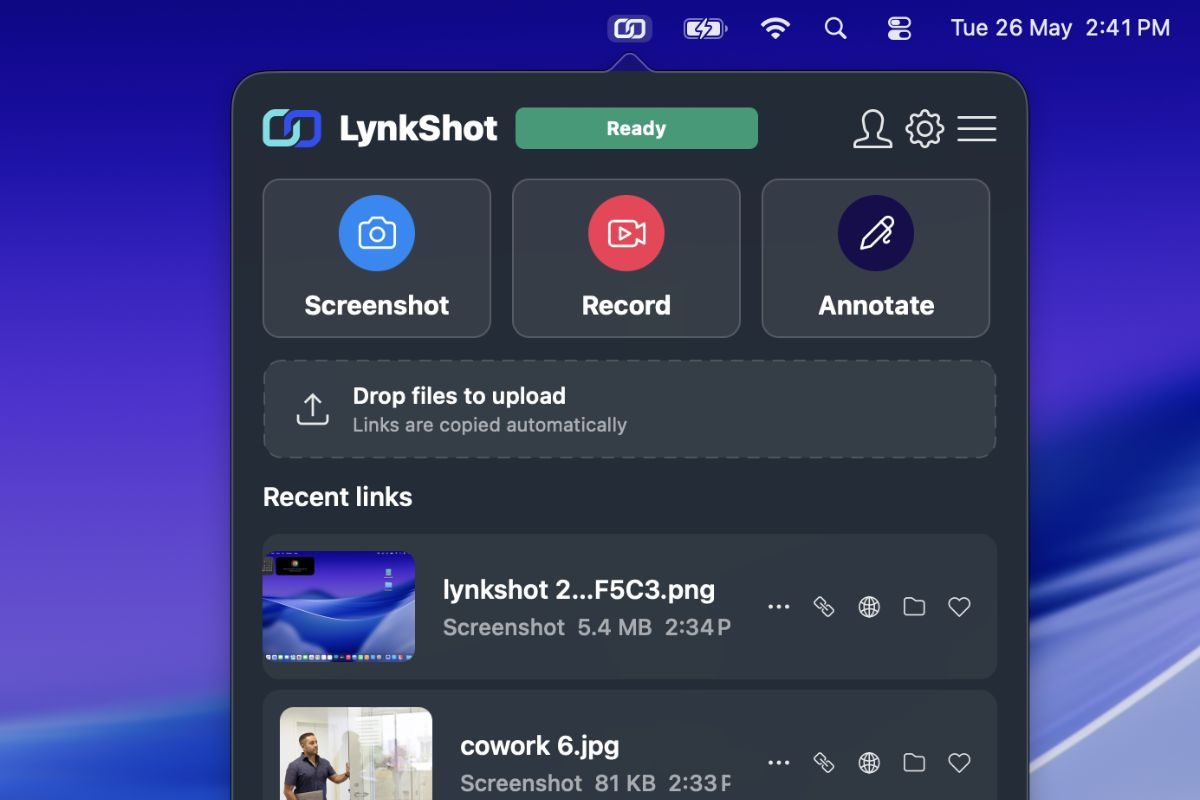The width and height of the screenshot is (1200, 800).
Task: Open more options for lynkshot 2...F5C3.png
Action: pos(778,607)
